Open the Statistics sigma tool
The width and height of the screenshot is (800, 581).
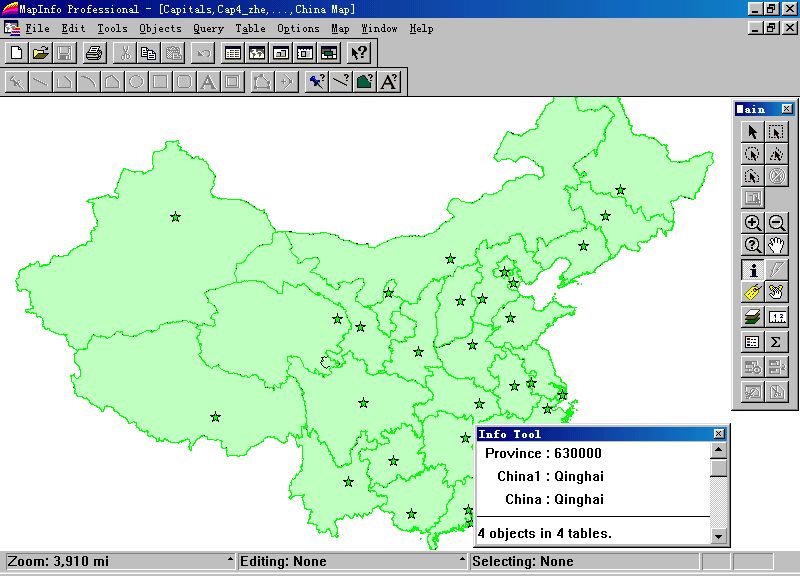tap(777, 342)
